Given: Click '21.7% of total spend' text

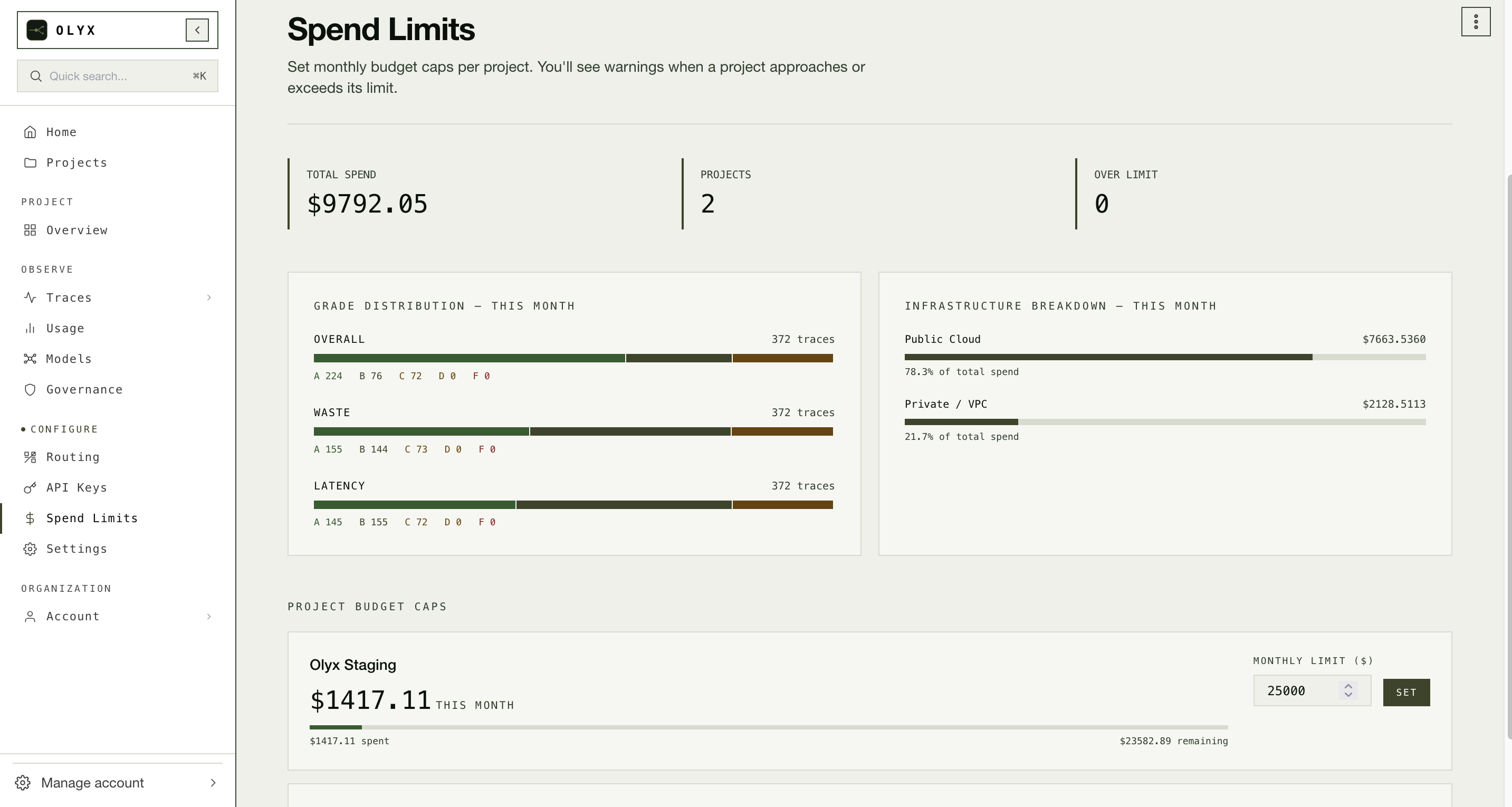Looking at the screenshot, I should [961, 437].
